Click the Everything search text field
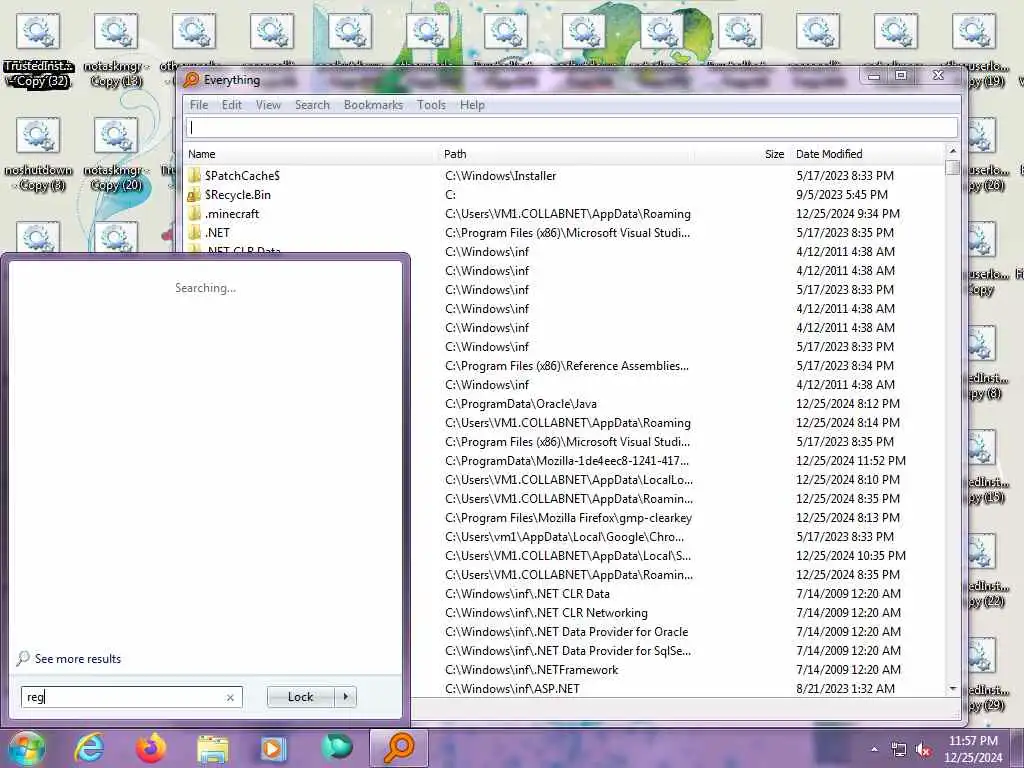 [571, 127]
